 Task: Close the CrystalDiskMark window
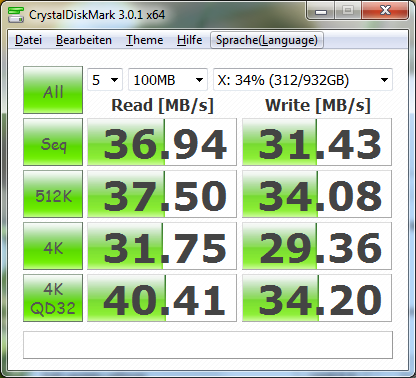[385, 11]
